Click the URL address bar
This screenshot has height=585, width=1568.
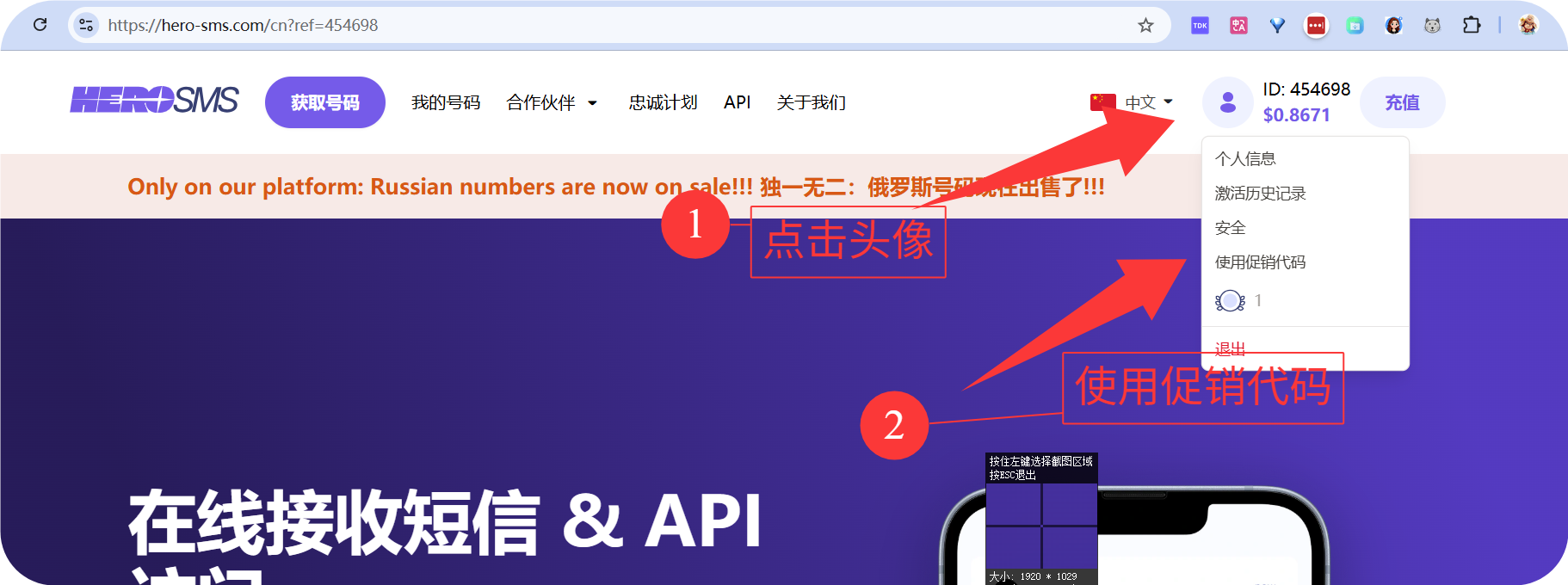coord(620,25)
